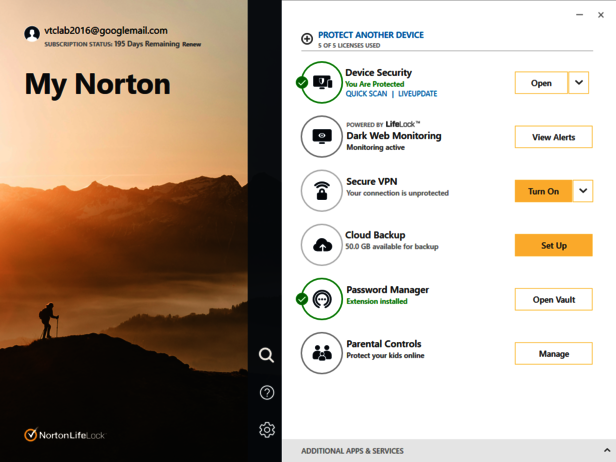Turn On the Secure VPN
The width and height of the screenshot is (616, 462).
tap(543, 191)
